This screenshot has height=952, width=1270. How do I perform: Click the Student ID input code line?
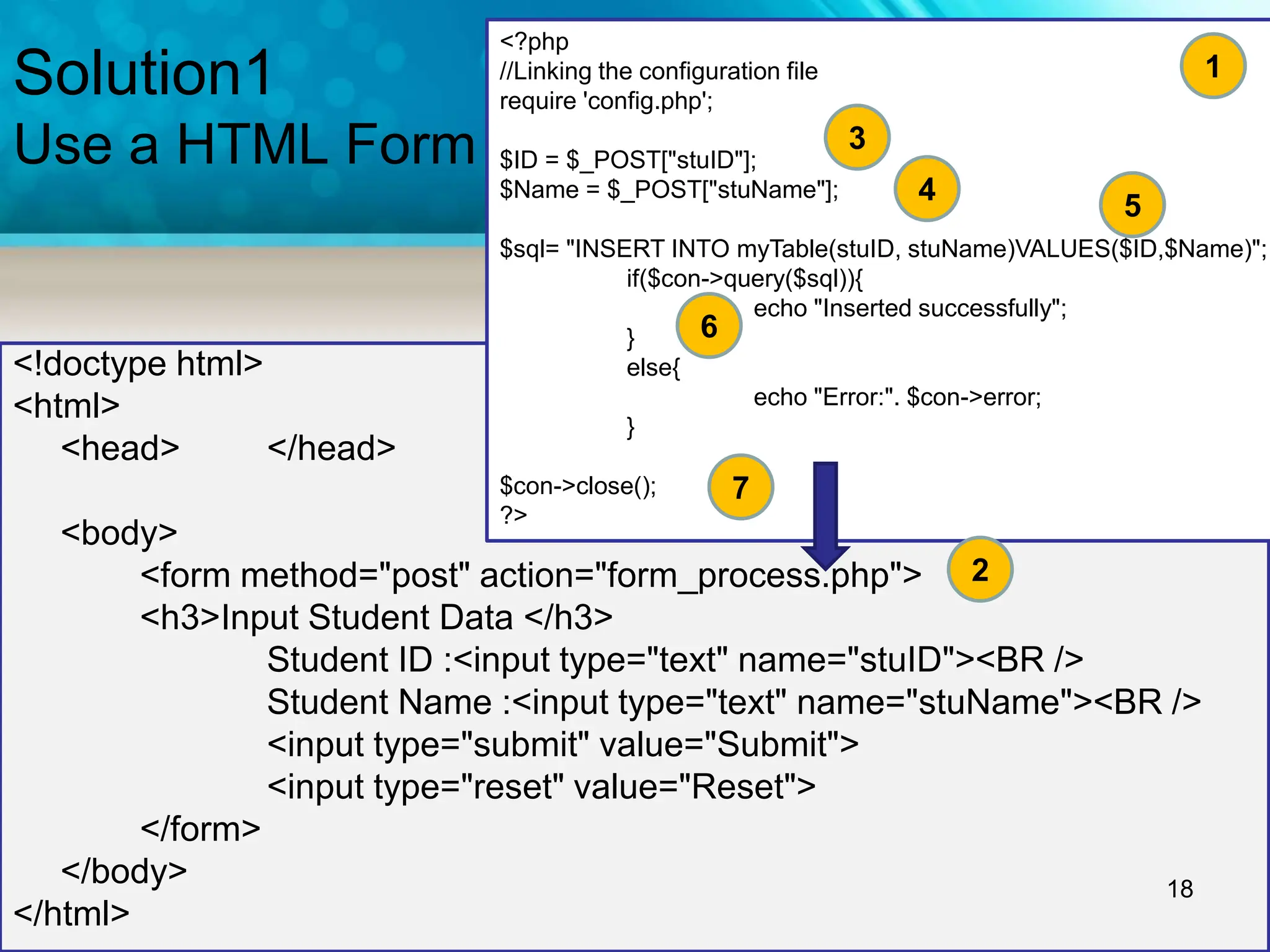675,659
